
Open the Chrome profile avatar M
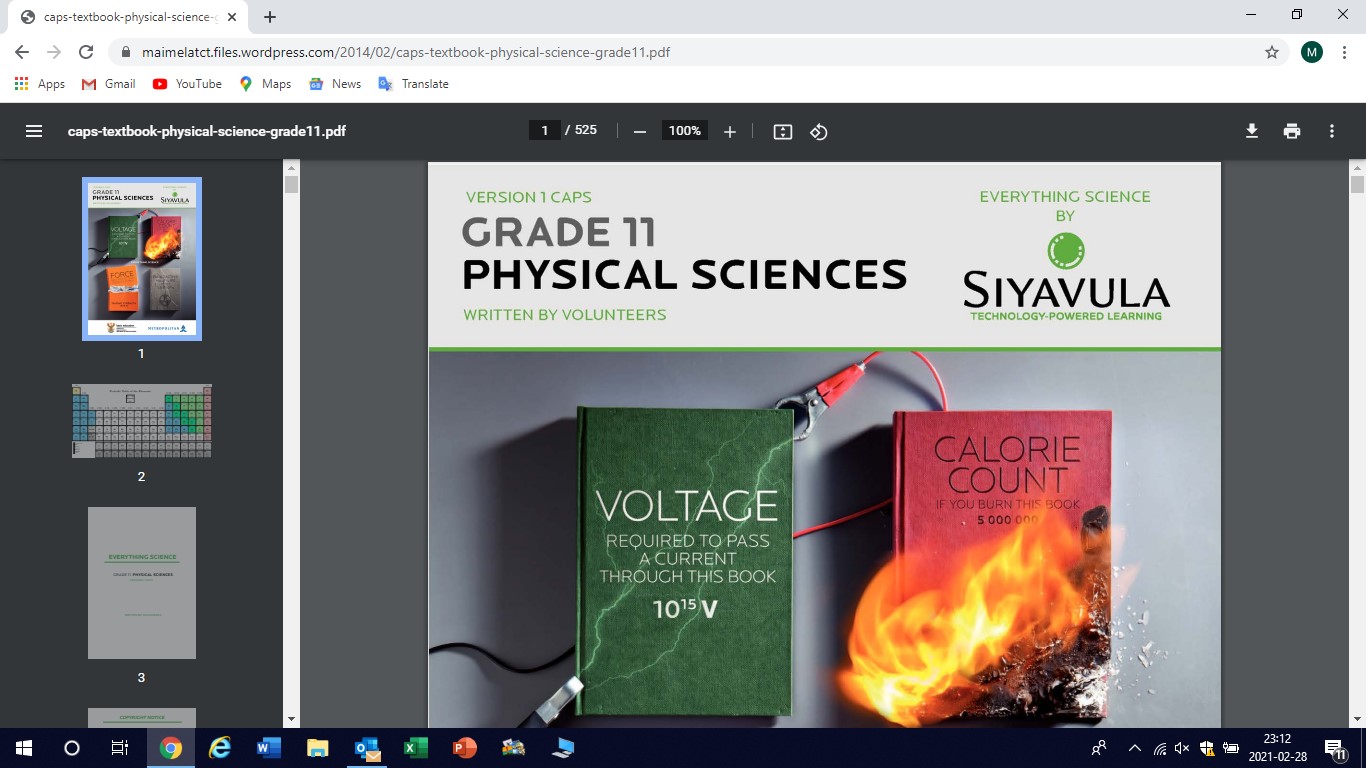(x=1312, y=52)
